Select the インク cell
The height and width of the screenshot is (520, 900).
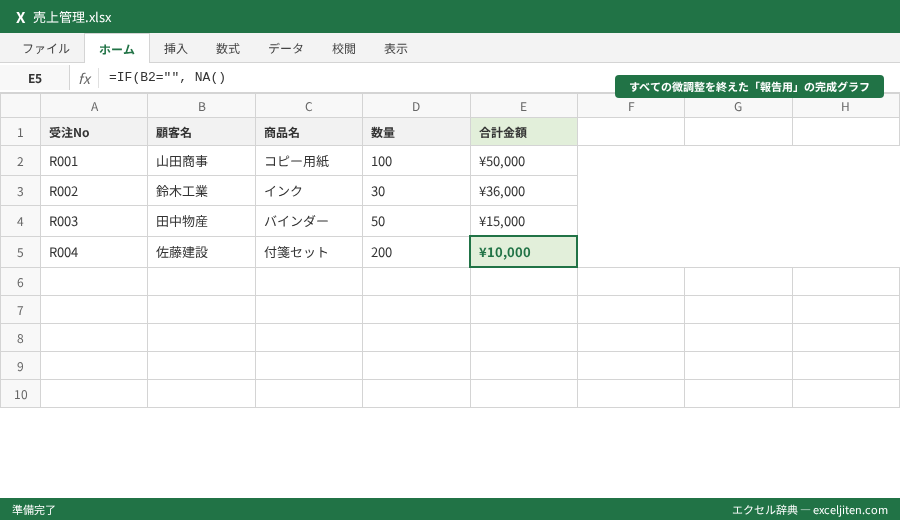(309, 191)
